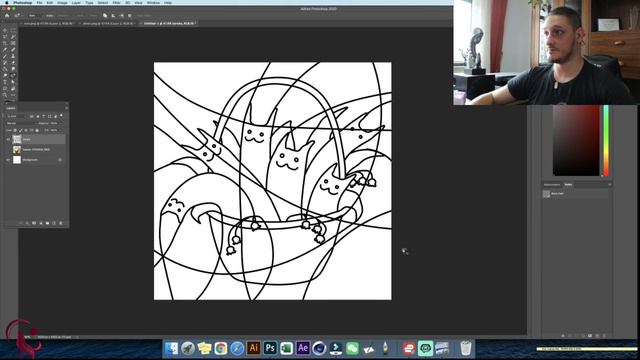Image resolution: width=640 pixels, height=360 pixels.
Task: Create a new layer in Layers panel
Action: 54,223
